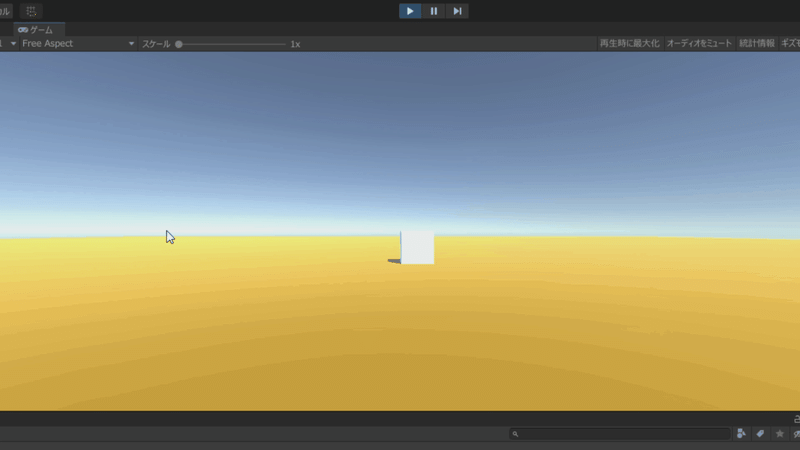Viewport: 800px width, 450px height.
Task: Show 統計情報 panel
Action: pos(757,44)
